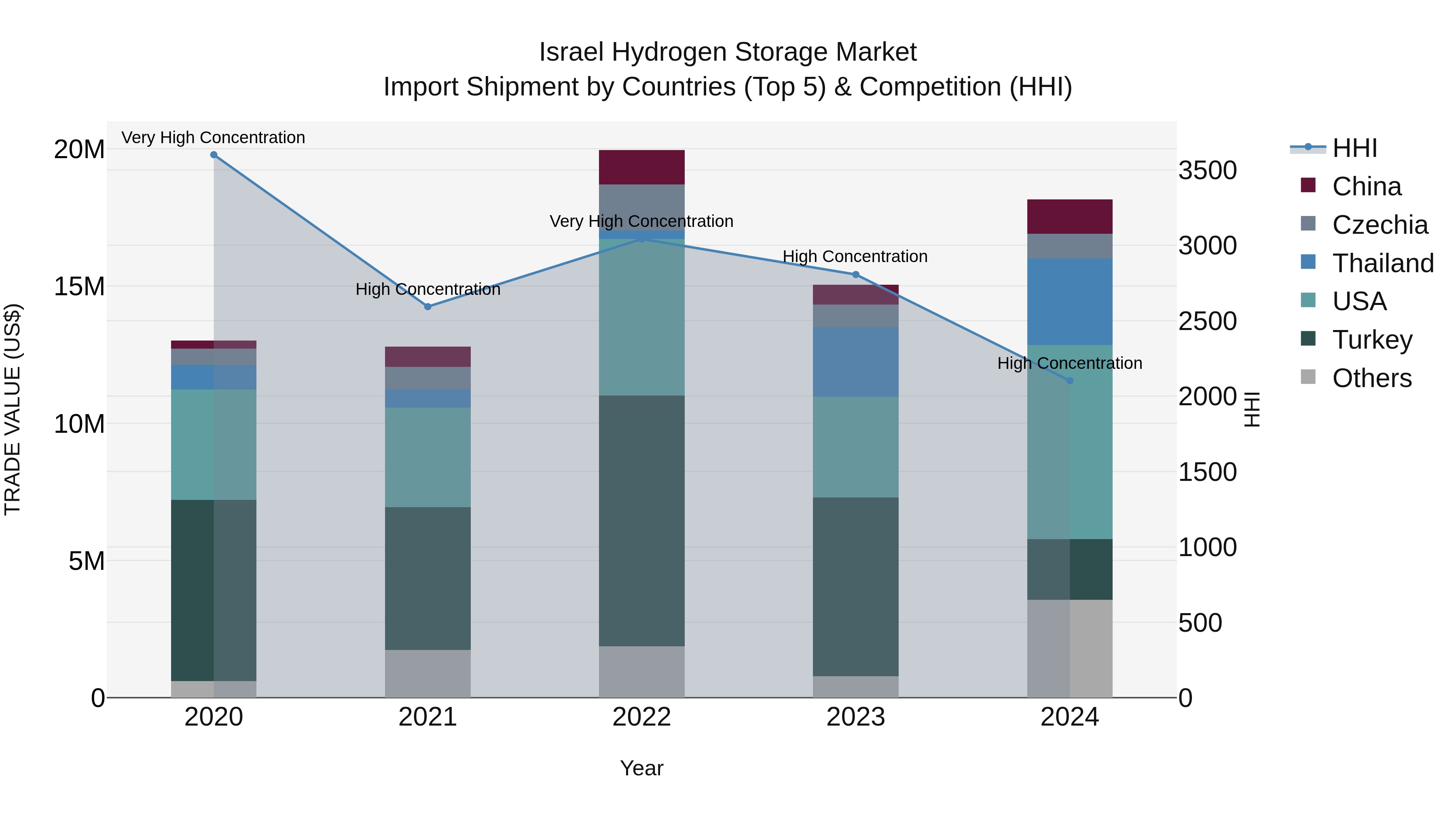
Task: Click the 'TRADE VALUE (US$)' axis title
Action: coord(13,409)
